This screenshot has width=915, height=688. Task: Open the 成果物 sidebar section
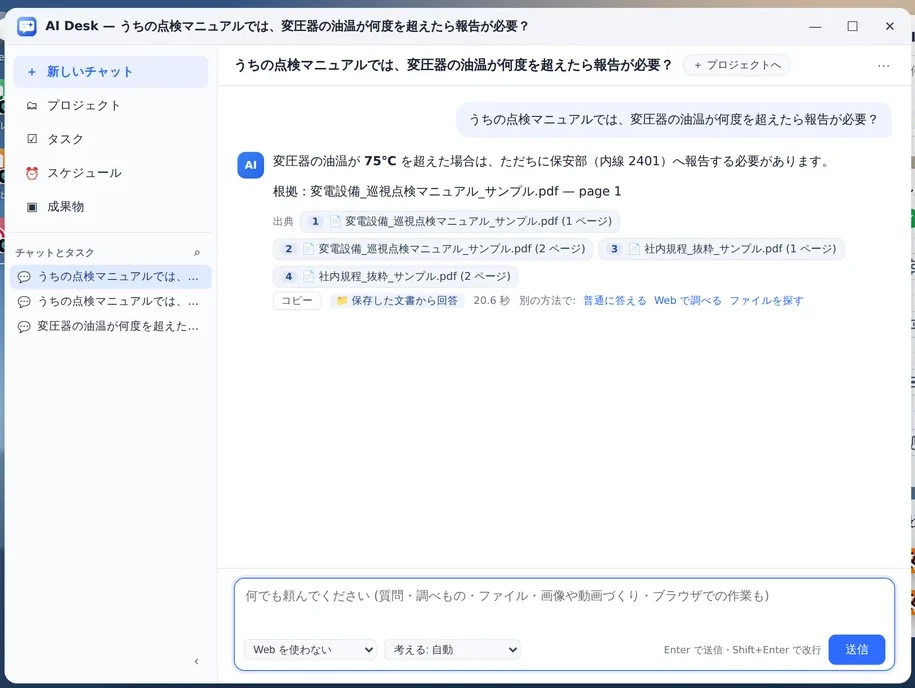110,207
